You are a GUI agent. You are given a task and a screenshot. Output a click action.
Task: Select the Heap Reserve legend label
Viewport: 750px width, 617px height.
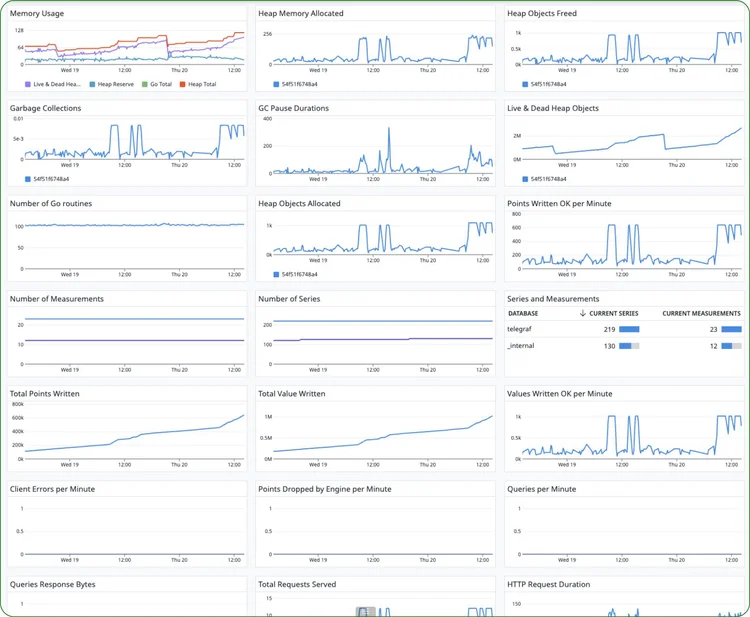pyautogui.click(x=116, y=84)
